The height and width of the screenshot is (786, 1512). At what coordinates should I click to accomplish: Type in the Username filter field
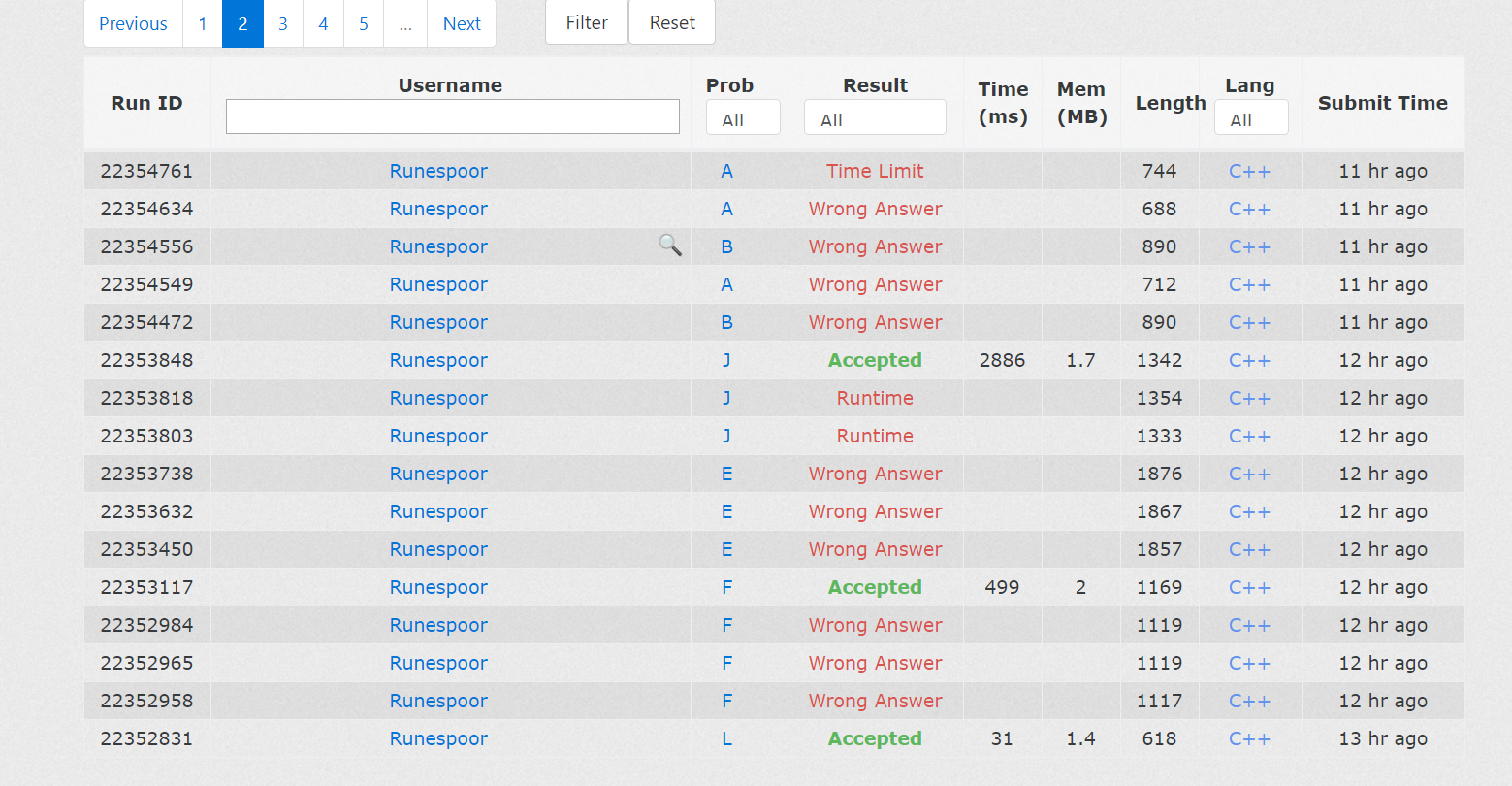[x=452, y=116]
